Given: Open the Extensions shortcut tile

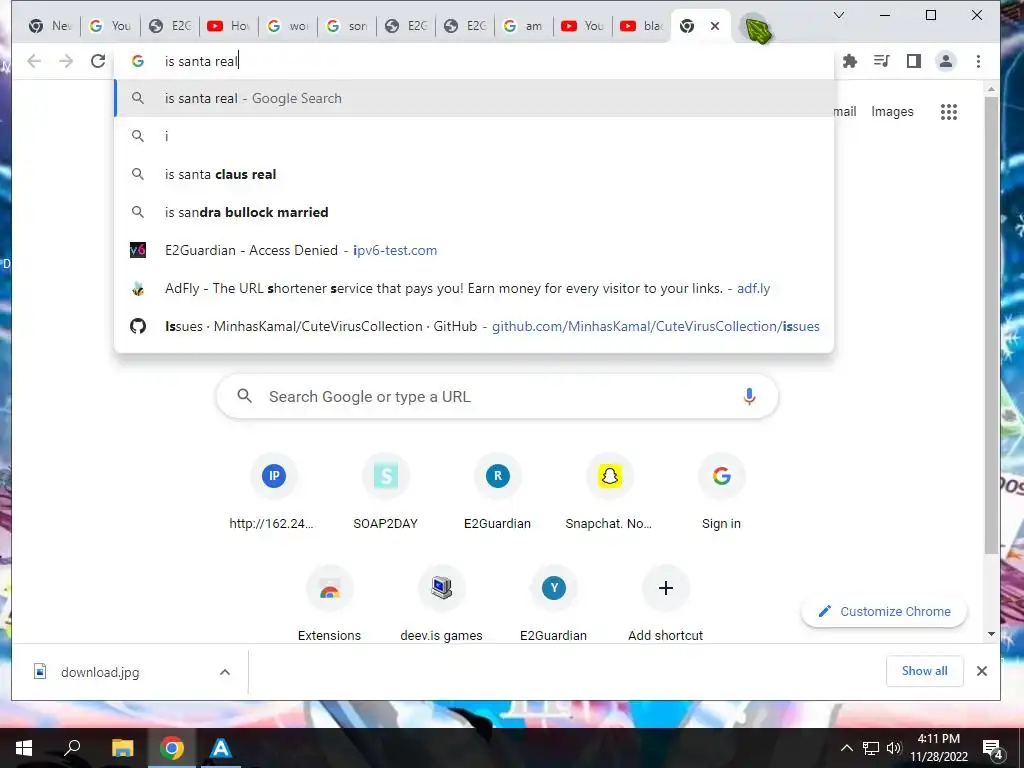Looking at the screenshot, I should click(329, 604).
